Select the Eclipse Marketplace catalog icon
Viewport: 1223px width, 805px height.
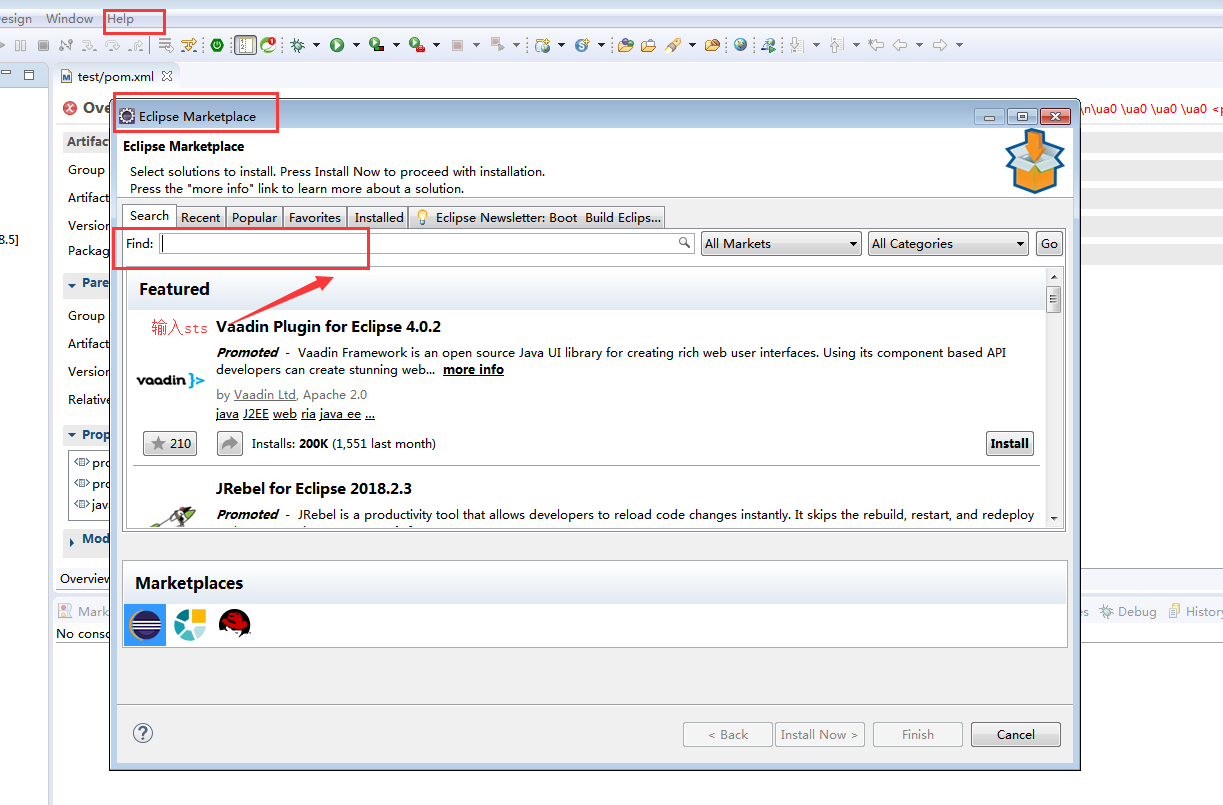145,625
